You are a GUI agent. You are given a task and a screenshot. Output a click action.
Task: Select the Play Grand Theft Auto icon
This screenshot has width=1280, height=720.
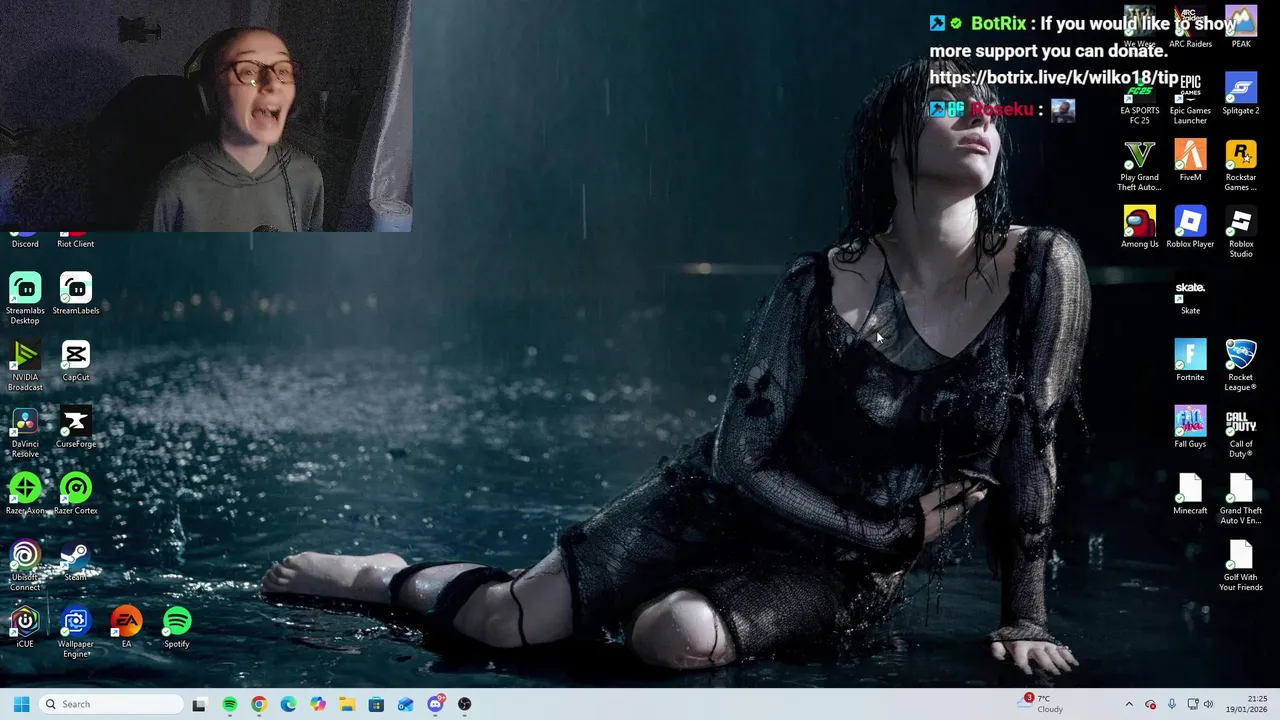tap(1140, 166)
